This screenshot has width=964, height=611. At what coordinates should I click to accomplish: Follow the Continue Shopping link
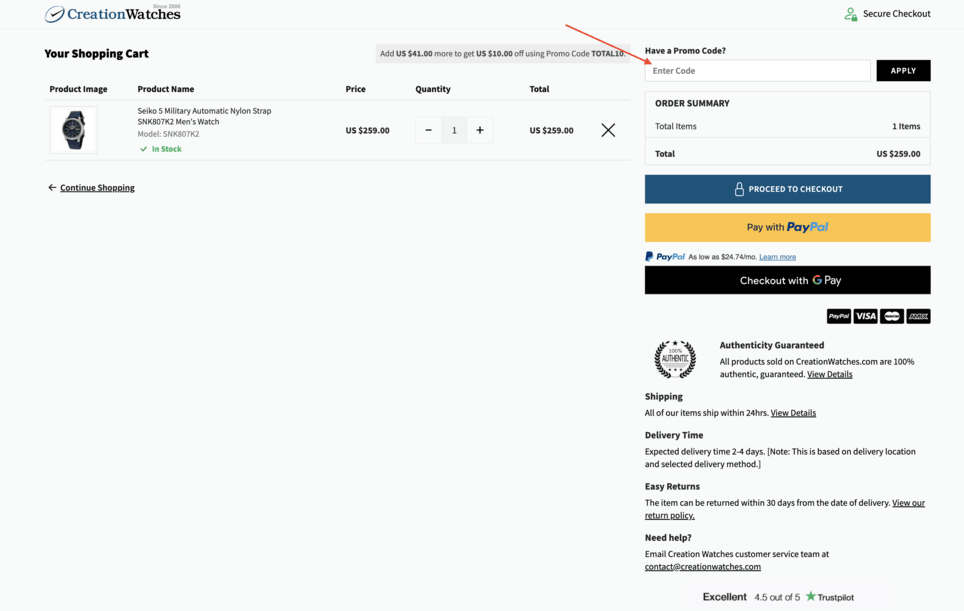point(97,187)
